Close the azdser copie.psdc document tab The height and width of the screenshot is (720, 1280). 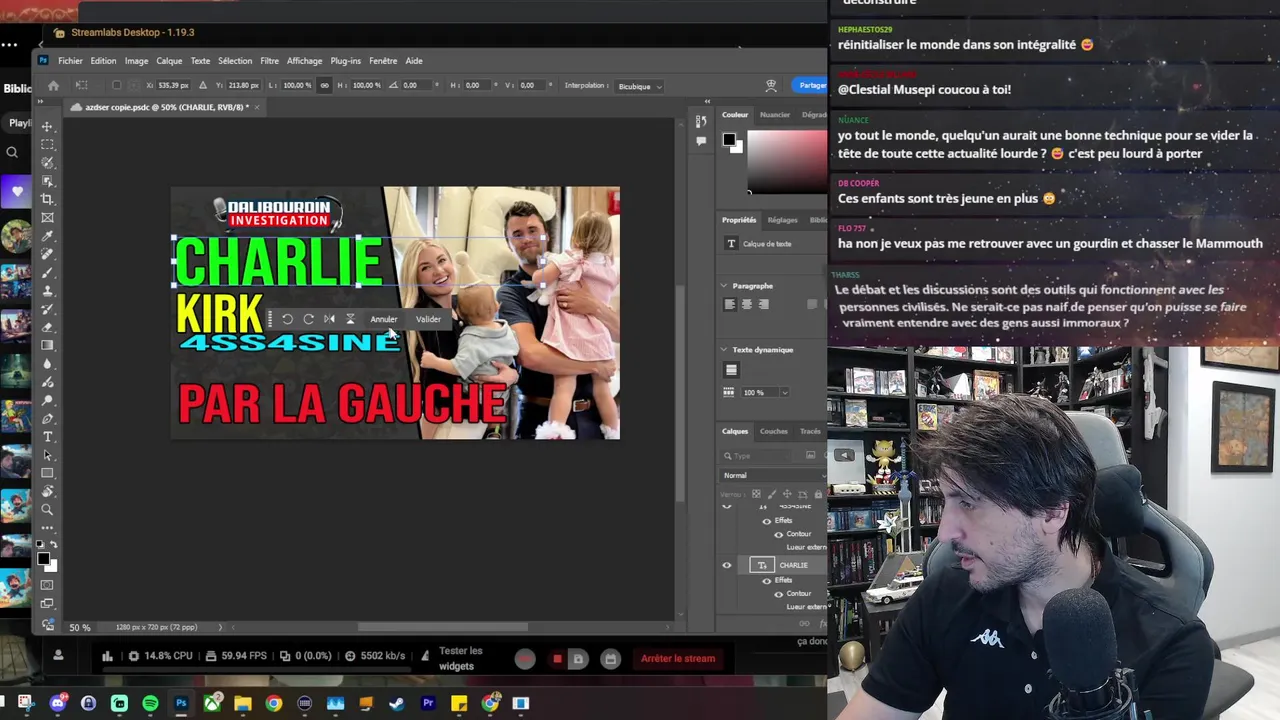tap(257, 107)
